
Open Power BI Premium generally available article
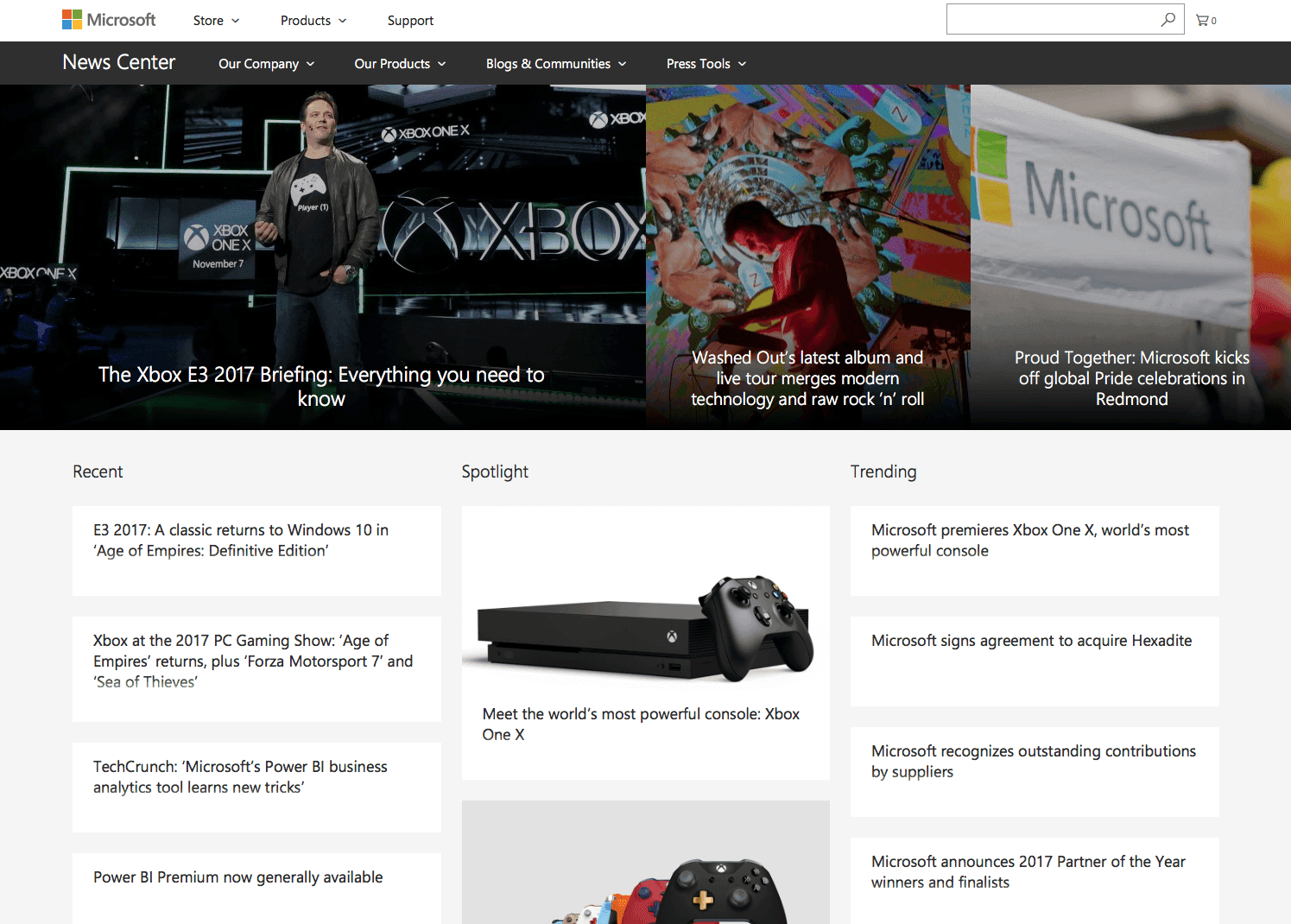click(238, 877)
